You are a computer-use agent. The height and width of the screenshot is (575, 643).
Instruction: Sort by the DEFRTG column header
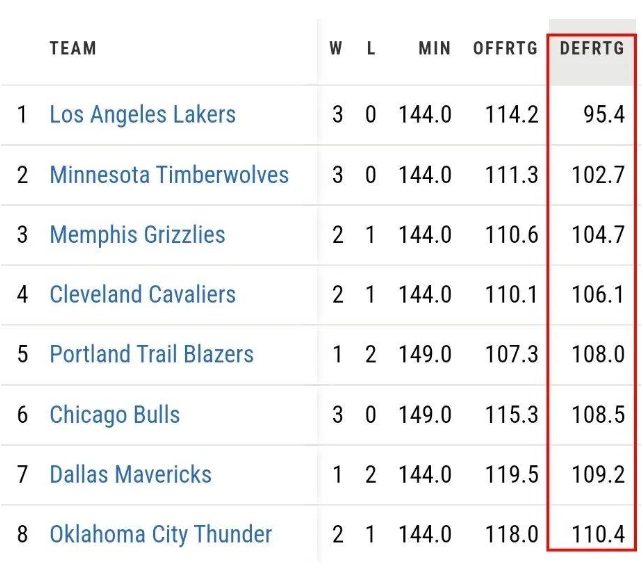pos(592,48)
